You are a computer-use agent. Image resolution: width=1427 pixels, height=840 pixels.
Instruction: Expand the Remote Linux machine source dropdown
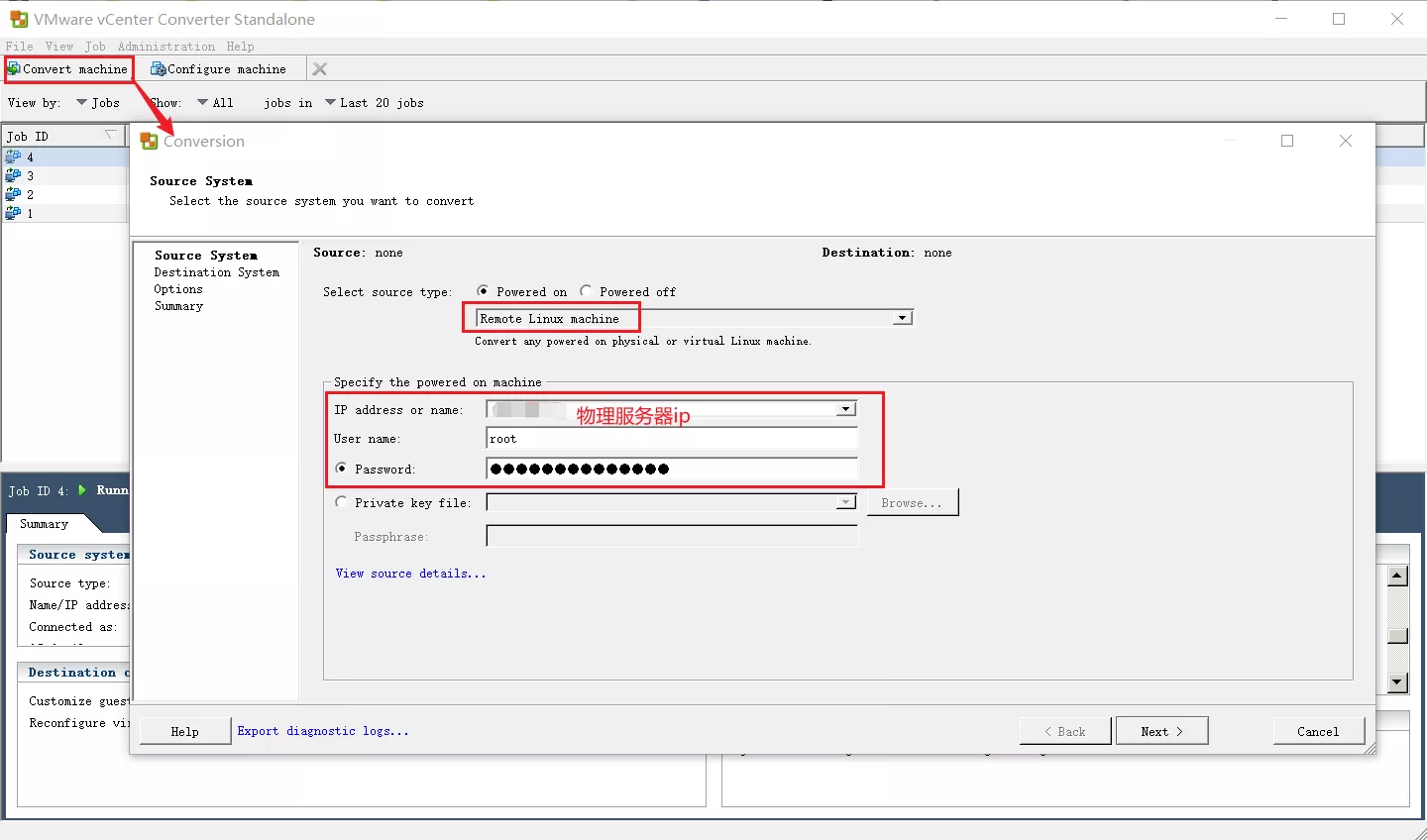(902, 318)
